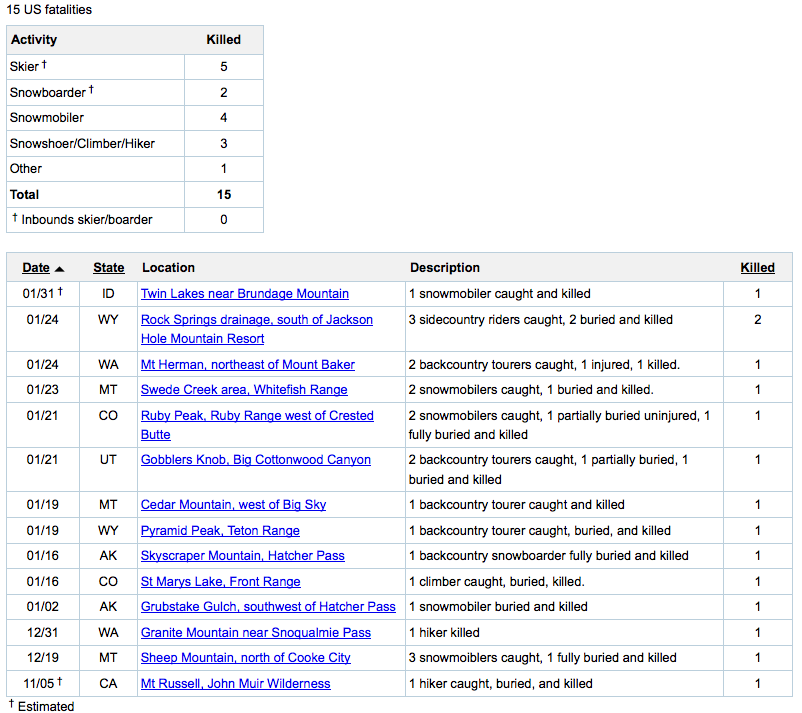802x713 pixels.
Task: Click the Killed header in the summary table
Action: [224, 40]
